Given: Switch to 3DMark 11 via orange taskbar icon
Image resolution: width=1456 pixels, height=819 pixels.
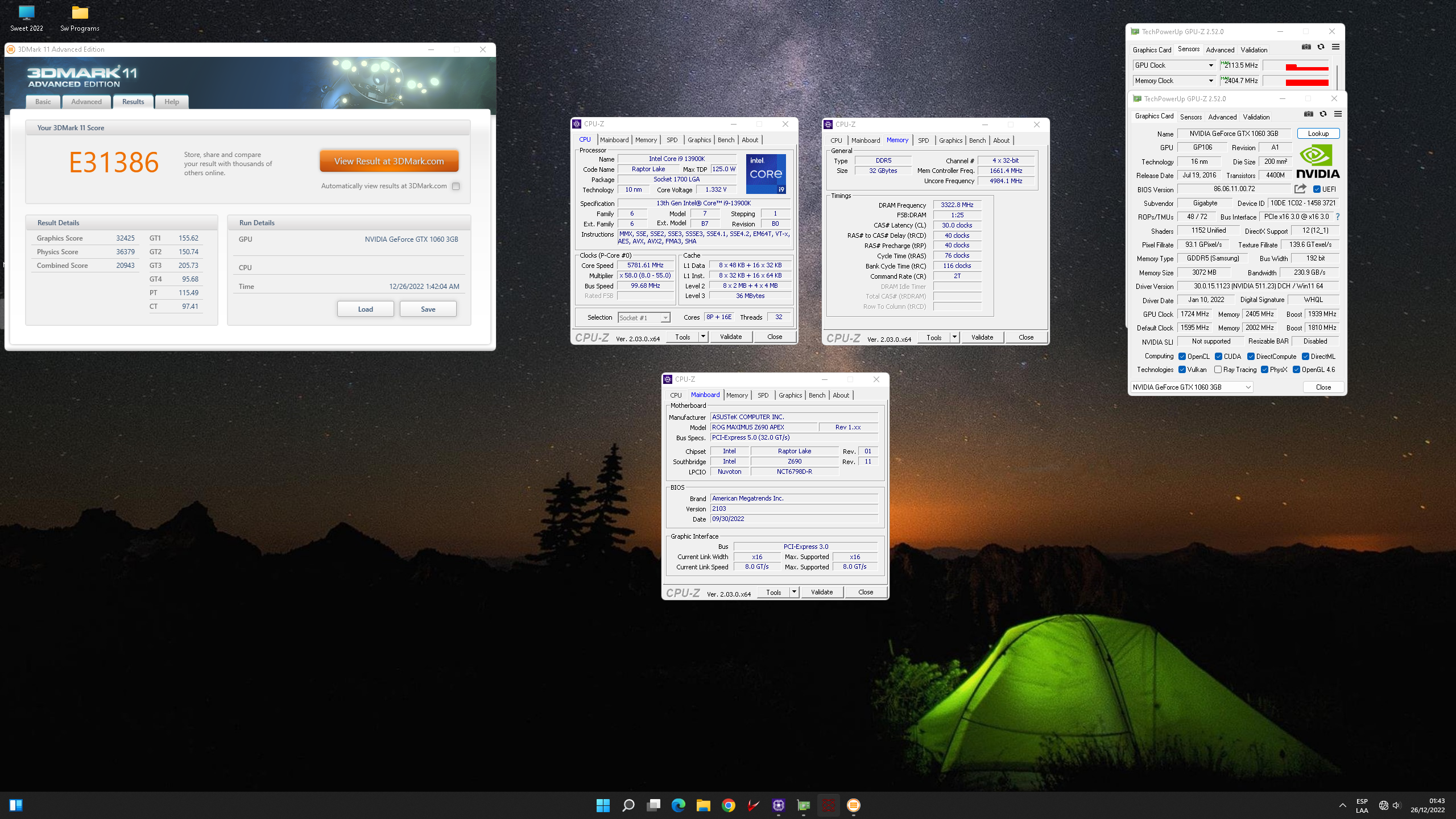Looking at the screenshot, I should pos(854,805).
